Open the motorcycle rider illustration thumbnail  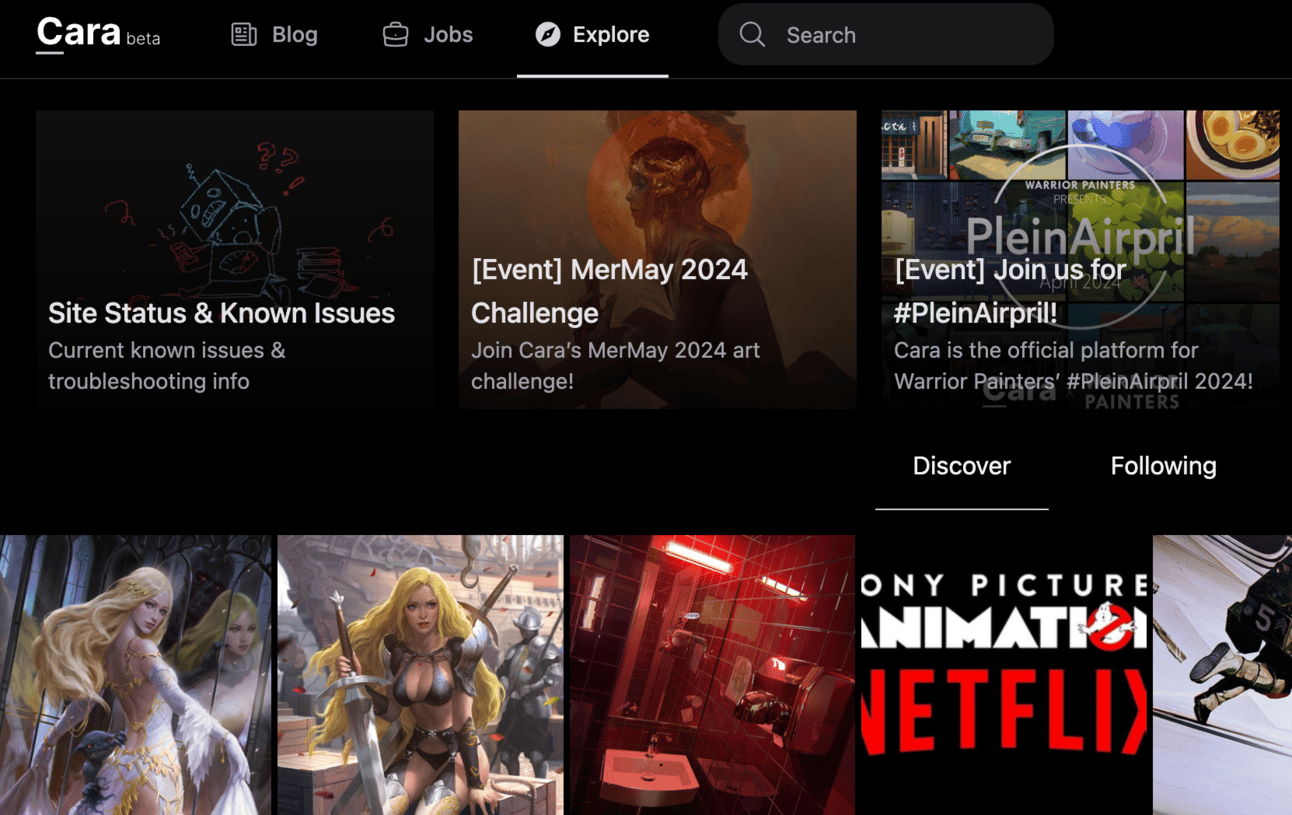pos(1223,675)
